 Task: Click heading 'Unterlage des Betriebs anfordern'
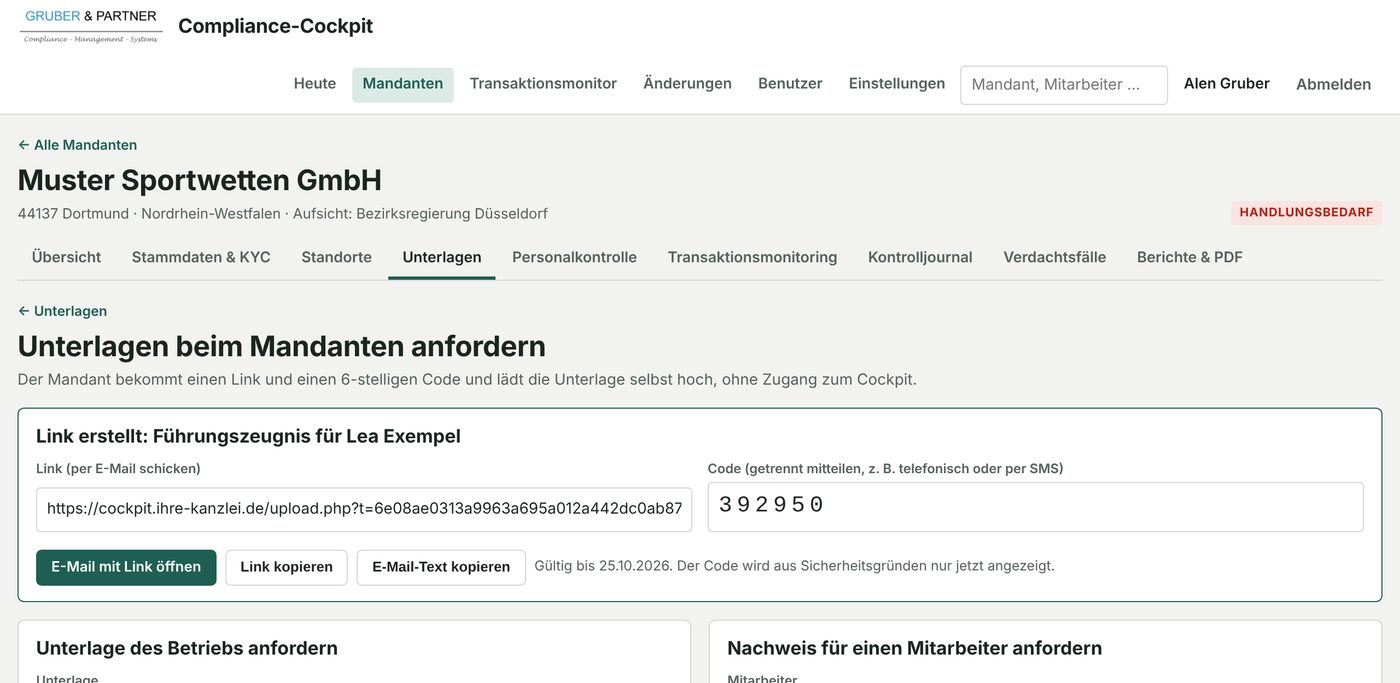[187, 648]
